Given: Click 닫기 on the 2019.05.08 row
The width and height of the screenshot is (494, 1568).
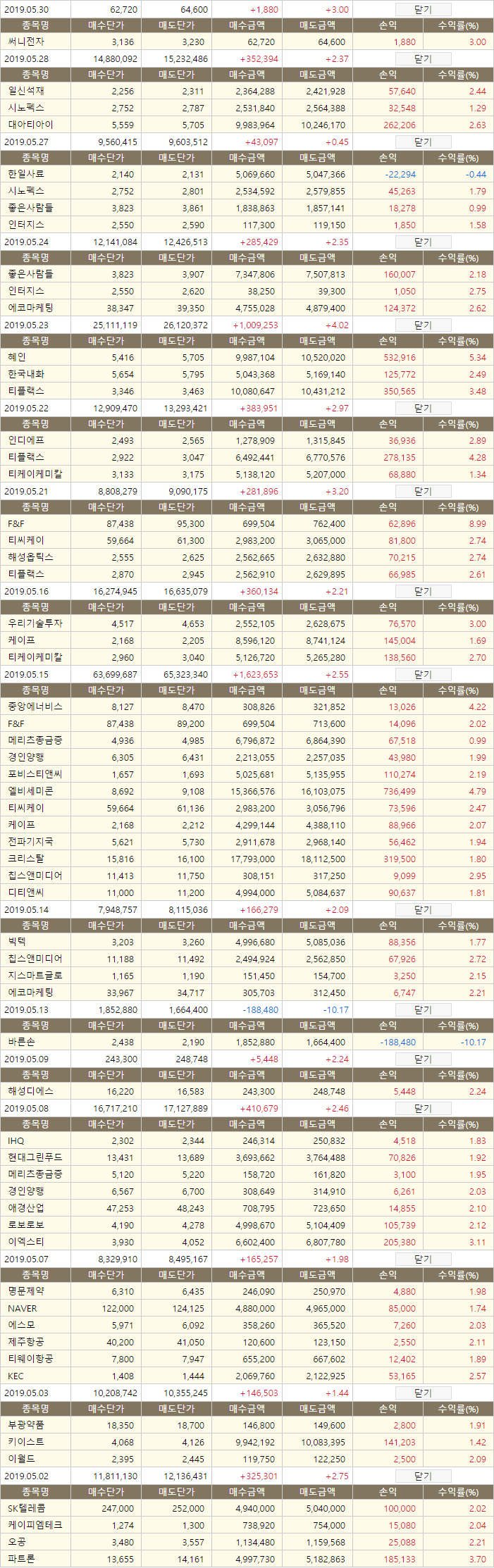Looking at the screenshot, I should coord(423,1109).
